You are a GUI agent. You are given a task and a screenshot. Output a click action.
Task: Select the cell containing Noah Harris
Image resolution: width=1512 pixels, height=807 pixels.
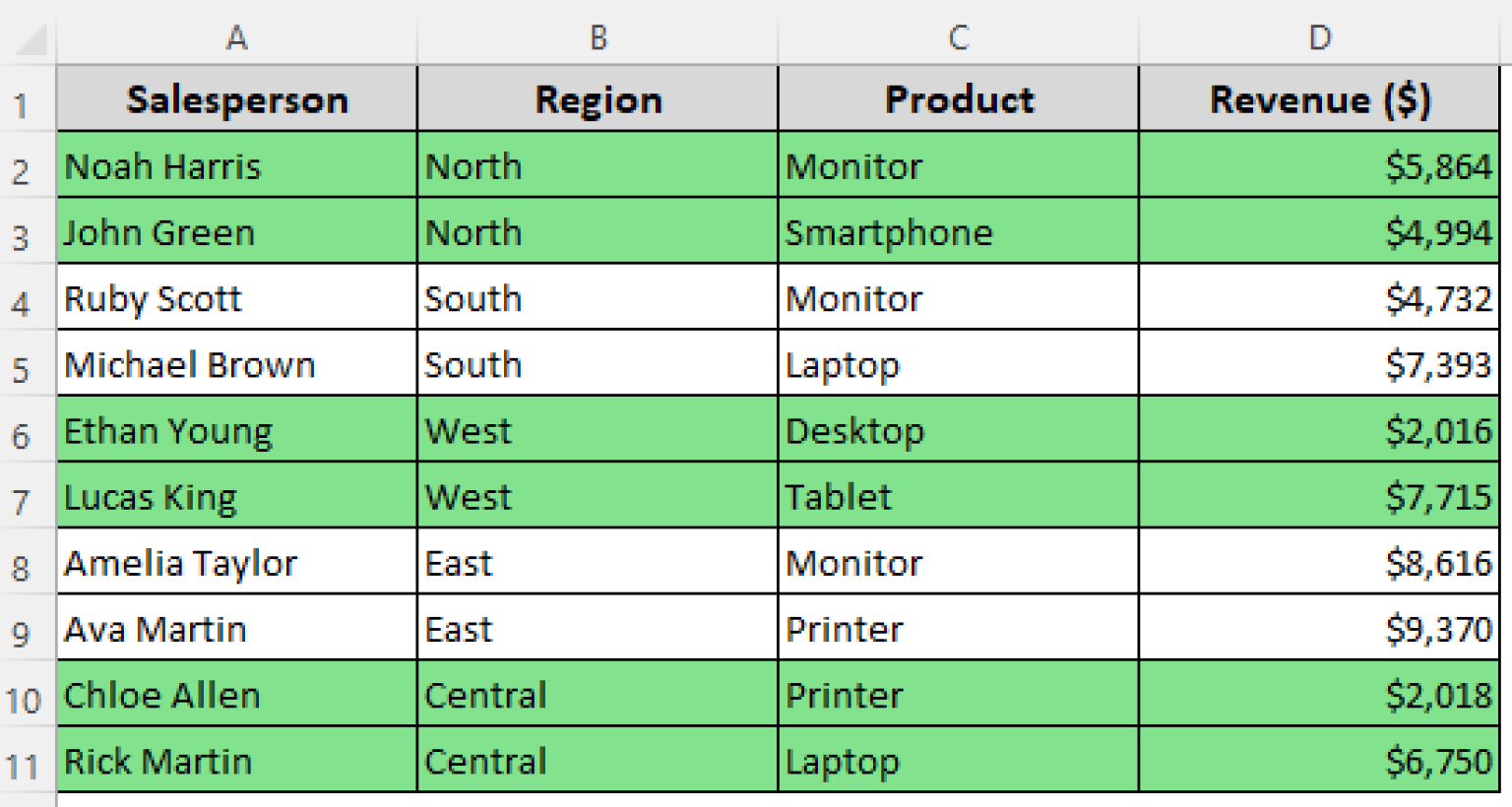(236, 165)
